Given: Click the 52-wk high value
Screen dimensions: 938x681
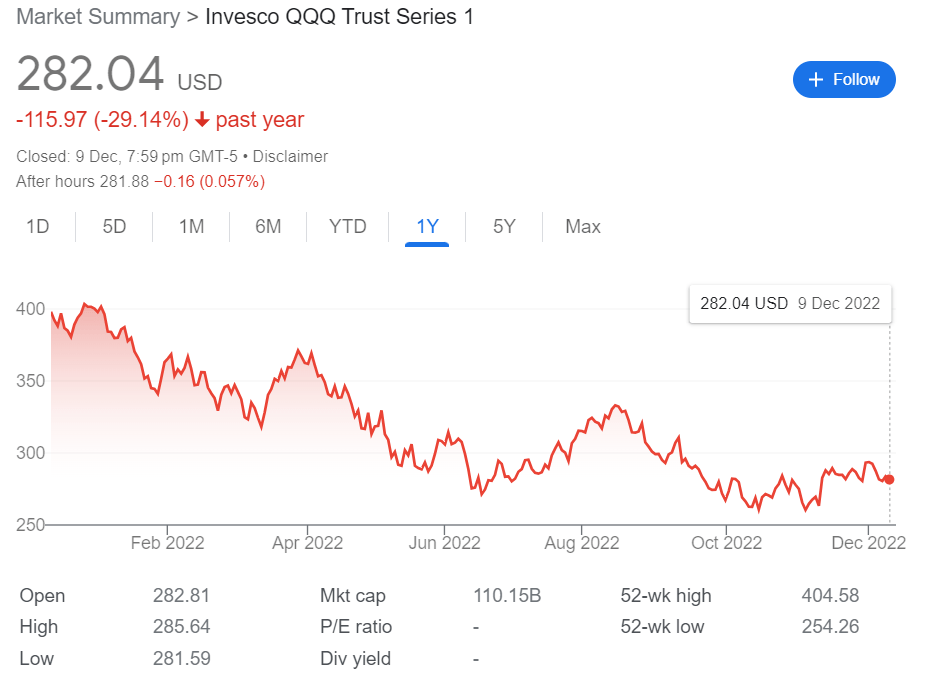Looking at the screenshot, I should tap(830, 596).
